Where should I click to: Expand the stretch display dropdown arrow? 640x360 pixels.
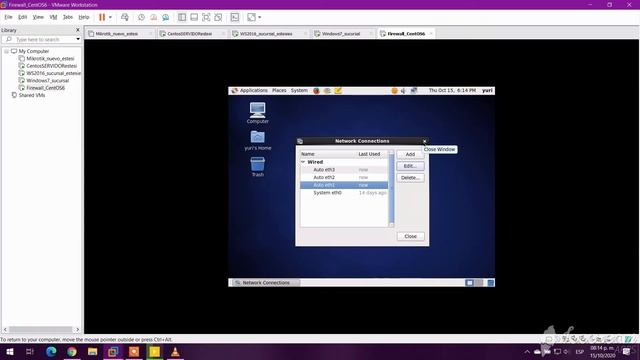(260, 17)
